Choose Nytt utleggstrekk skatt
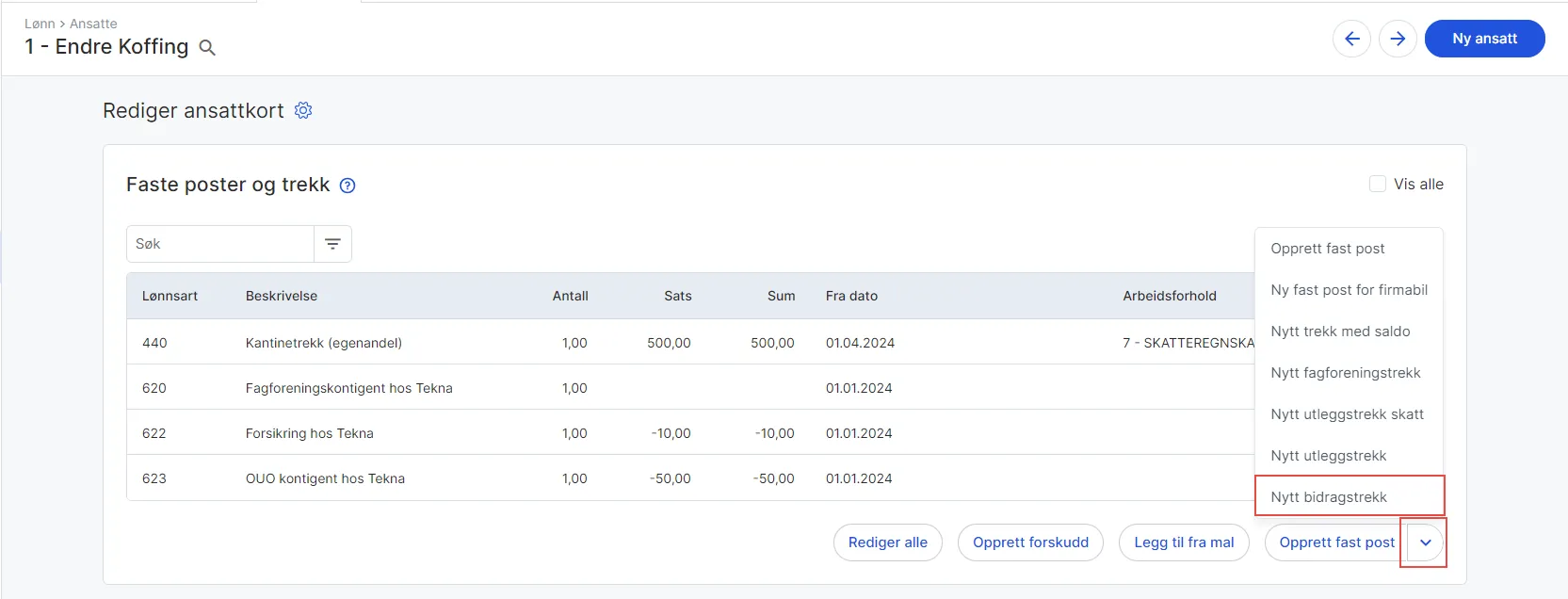The width and height of the screenshot is (1568, 599). tap(1347, 414)
